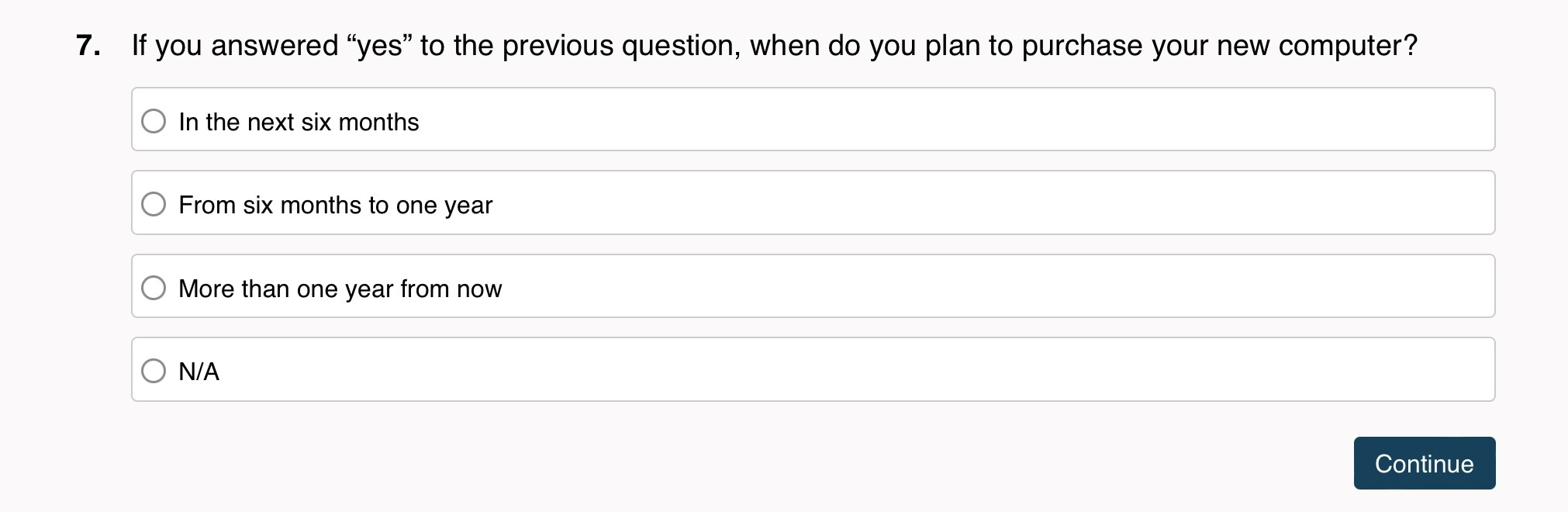Screen dimensions: 1568x512
Task: Choose the "From six months to one year" radio button
Action: tap(154, 204)
